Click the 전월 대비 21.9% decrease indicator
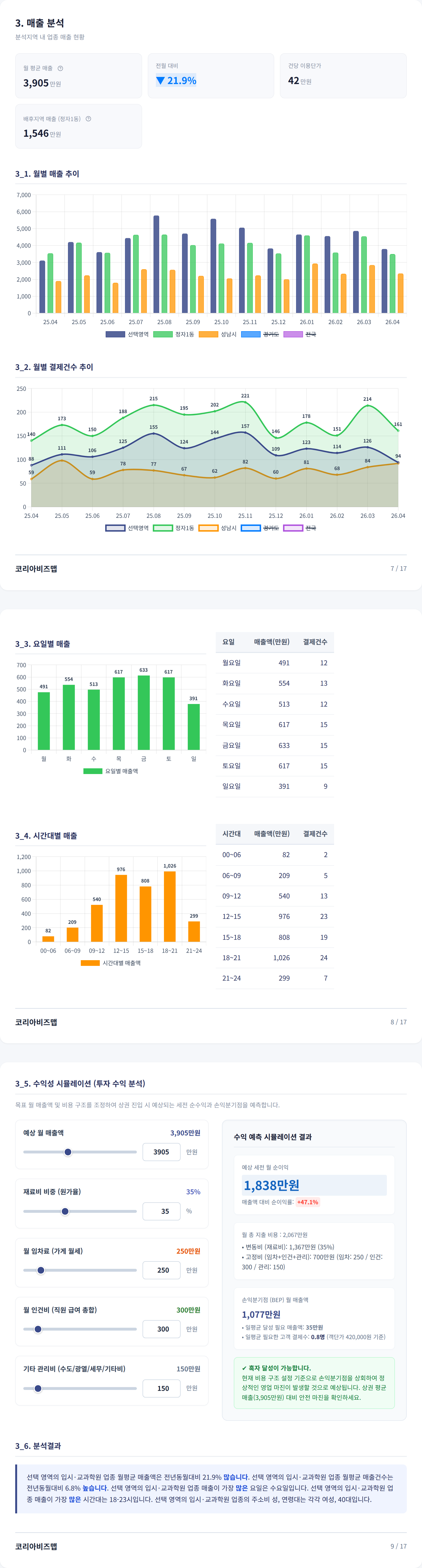Image resolution: width=422 pixels, height=1568 pixels. click(x=176, y=80)
